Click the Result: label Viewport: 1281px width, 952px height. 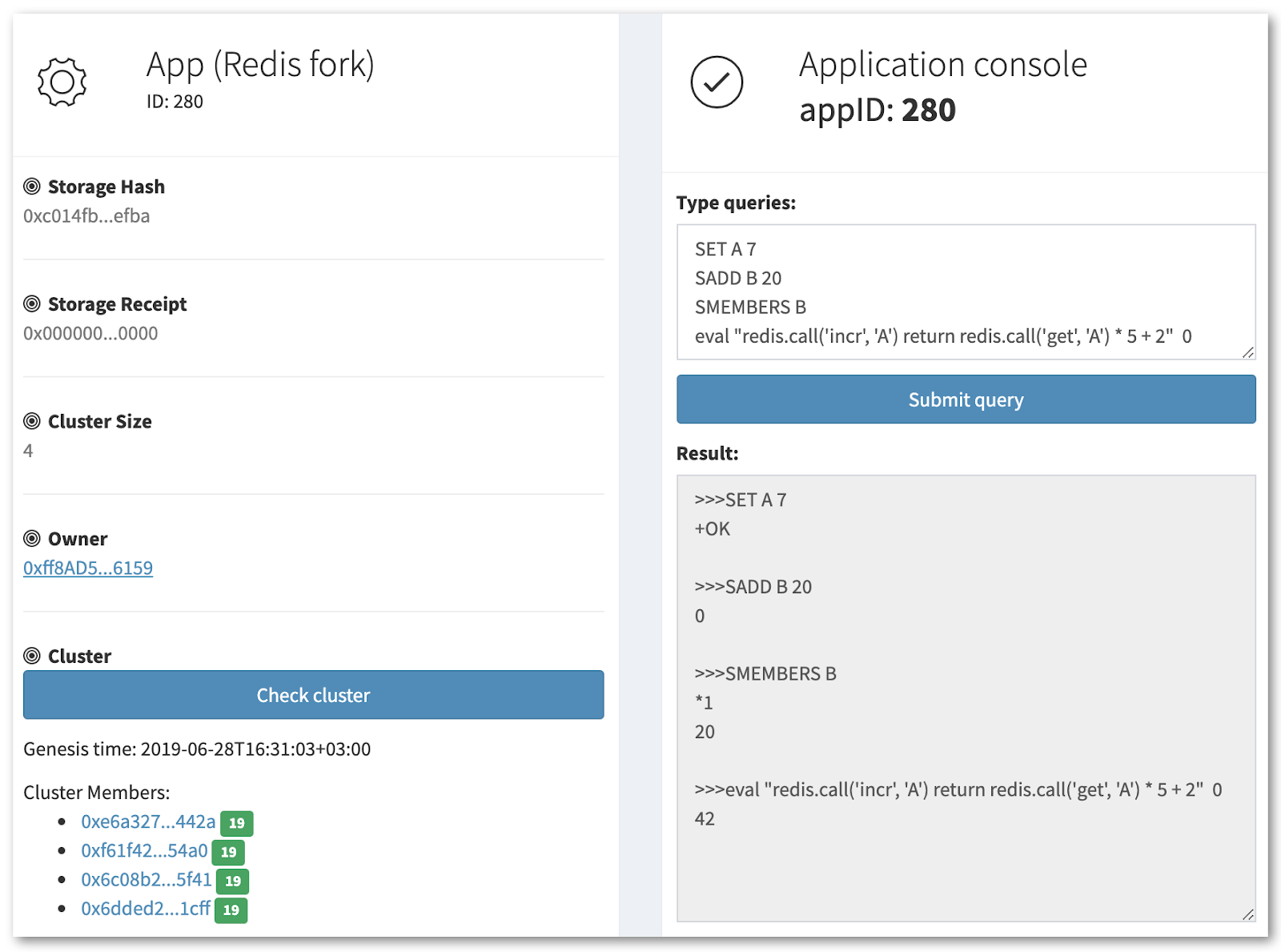click(708, 453)
